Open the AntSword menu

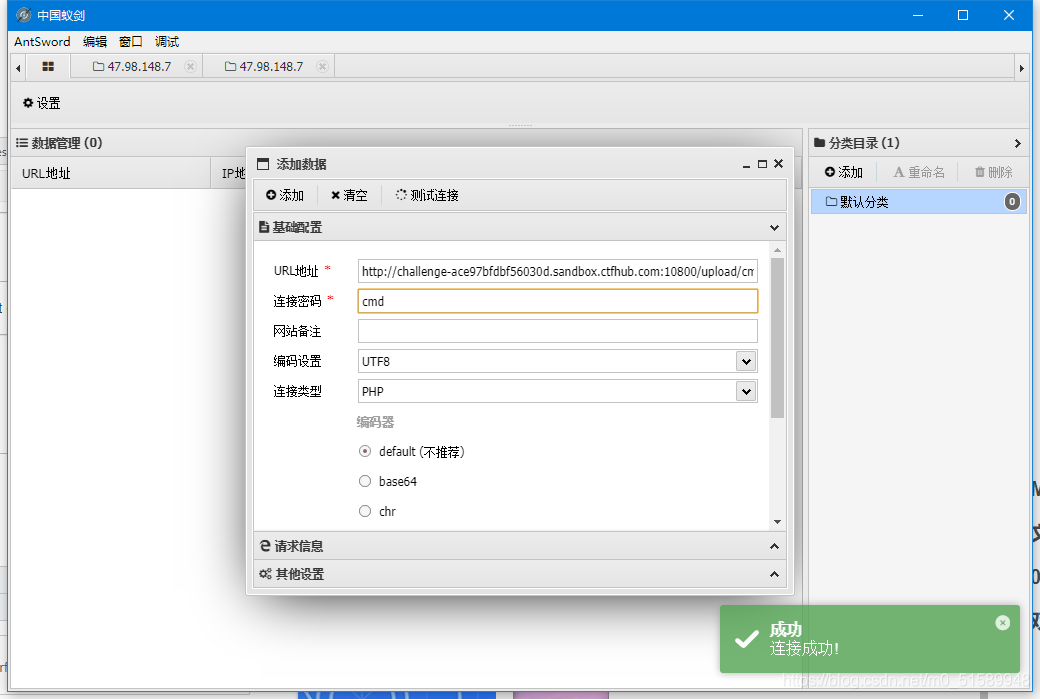click(x=42, y=41)
